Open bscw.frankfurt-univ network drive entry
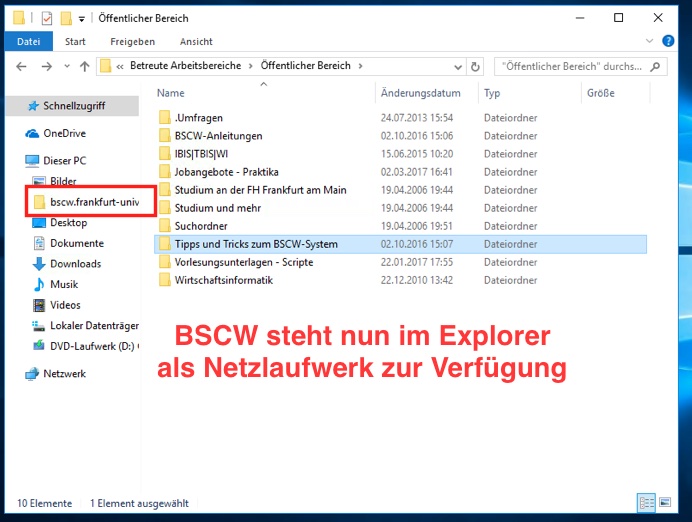Image resolution: width=692 pixels, height=522 pixels. click(87, 202)
